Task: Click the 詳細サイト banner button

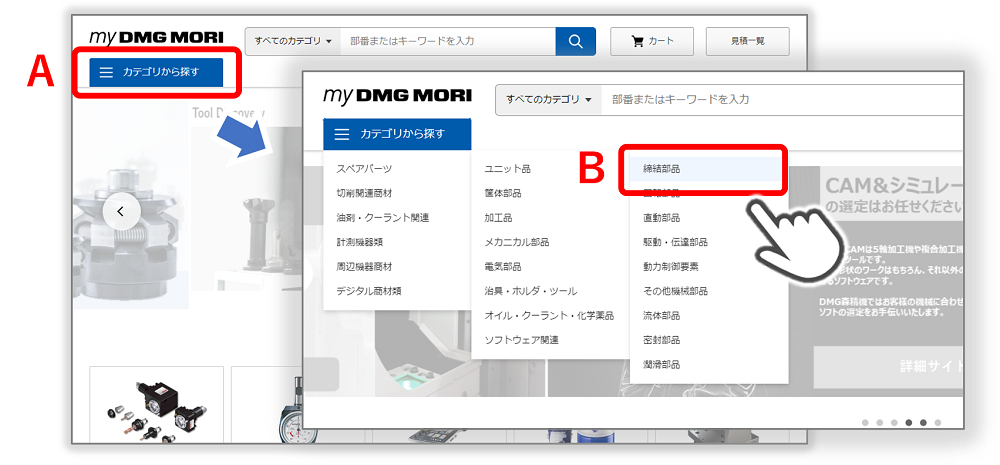Action: click(x=888, y=367)
